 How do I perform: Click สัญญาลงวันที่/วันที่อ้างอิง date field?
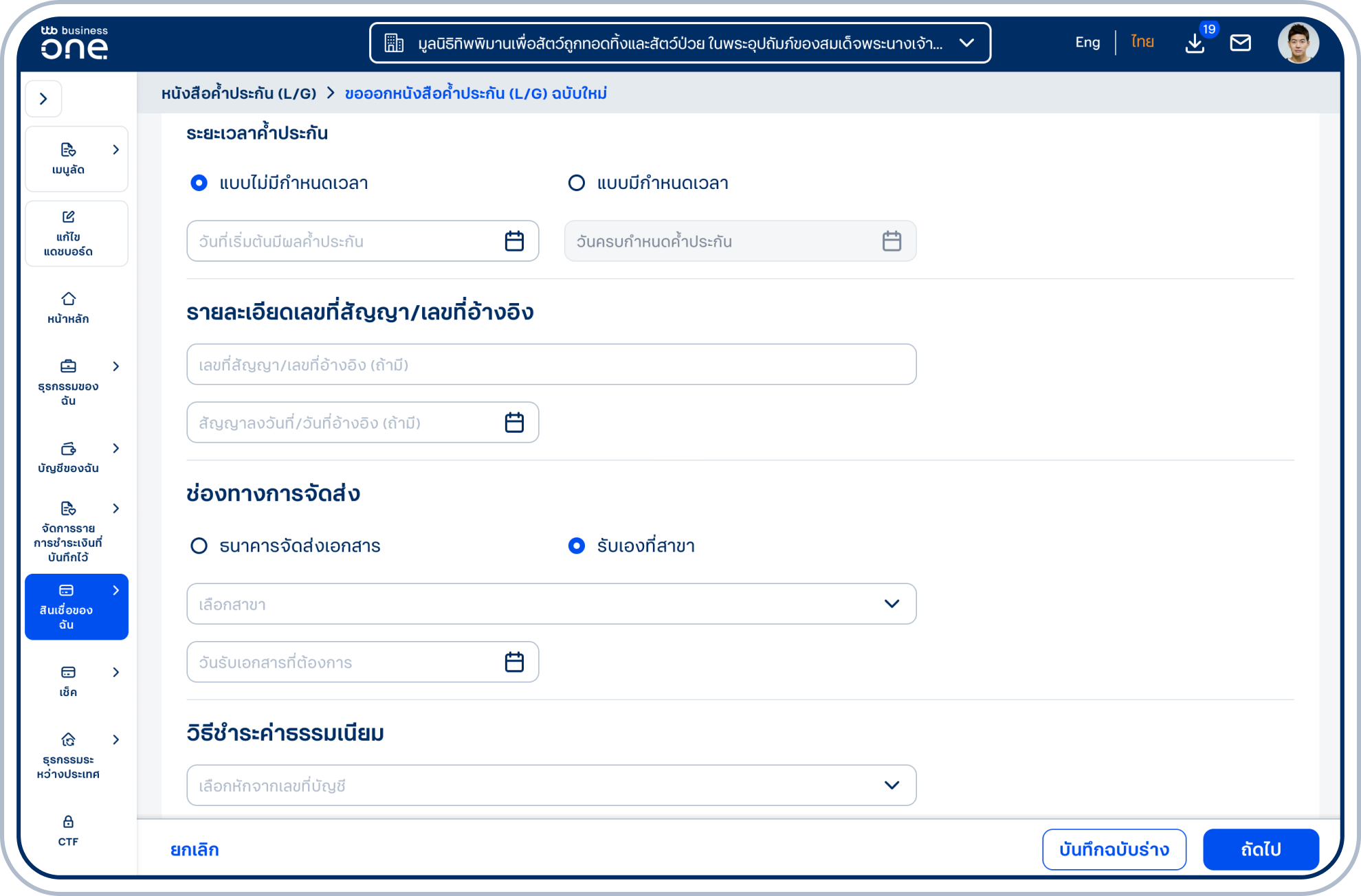(x=362, y=423)
